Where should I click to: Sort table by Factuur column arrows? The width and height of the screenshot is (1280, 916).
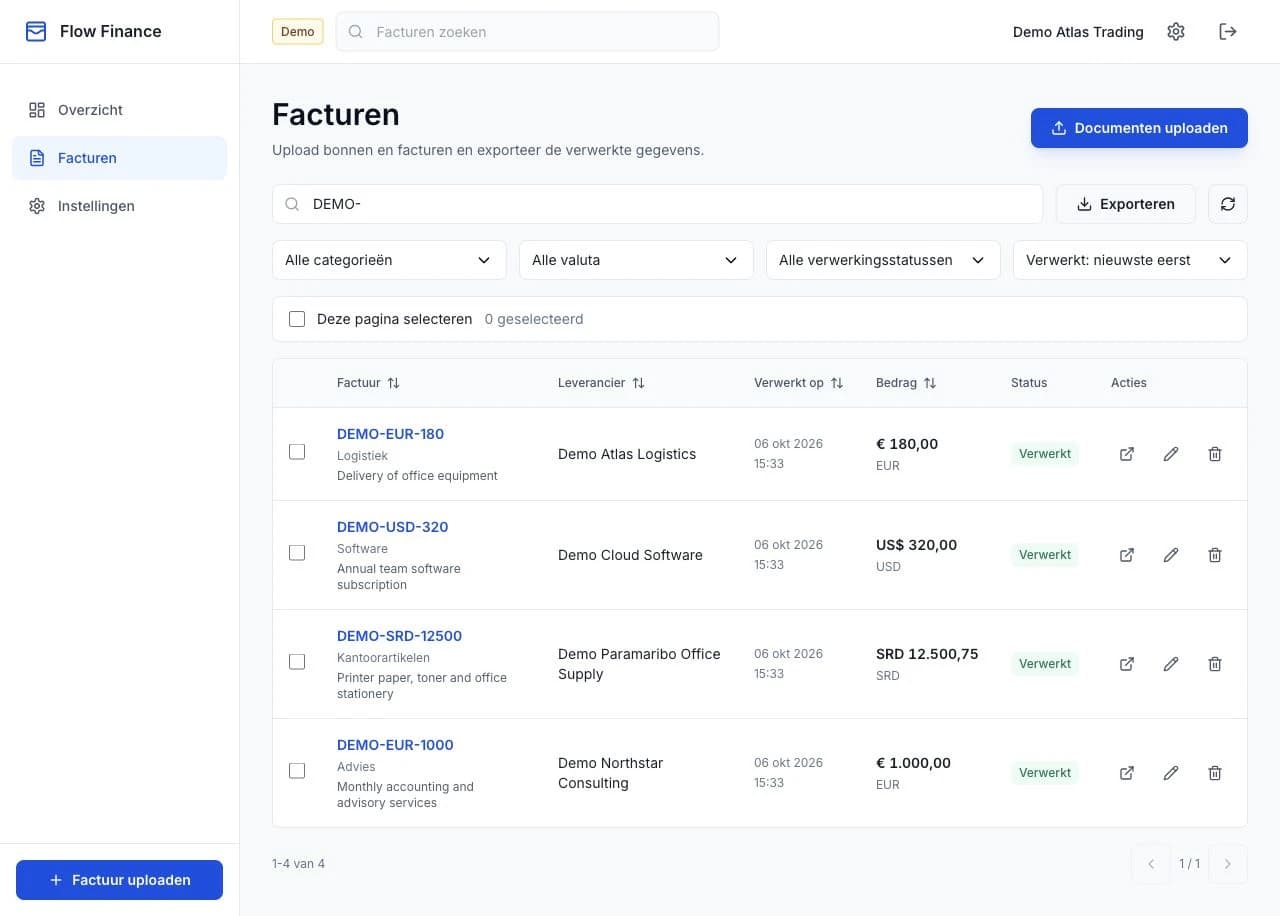pyautogui.click(x=393, y=383)
